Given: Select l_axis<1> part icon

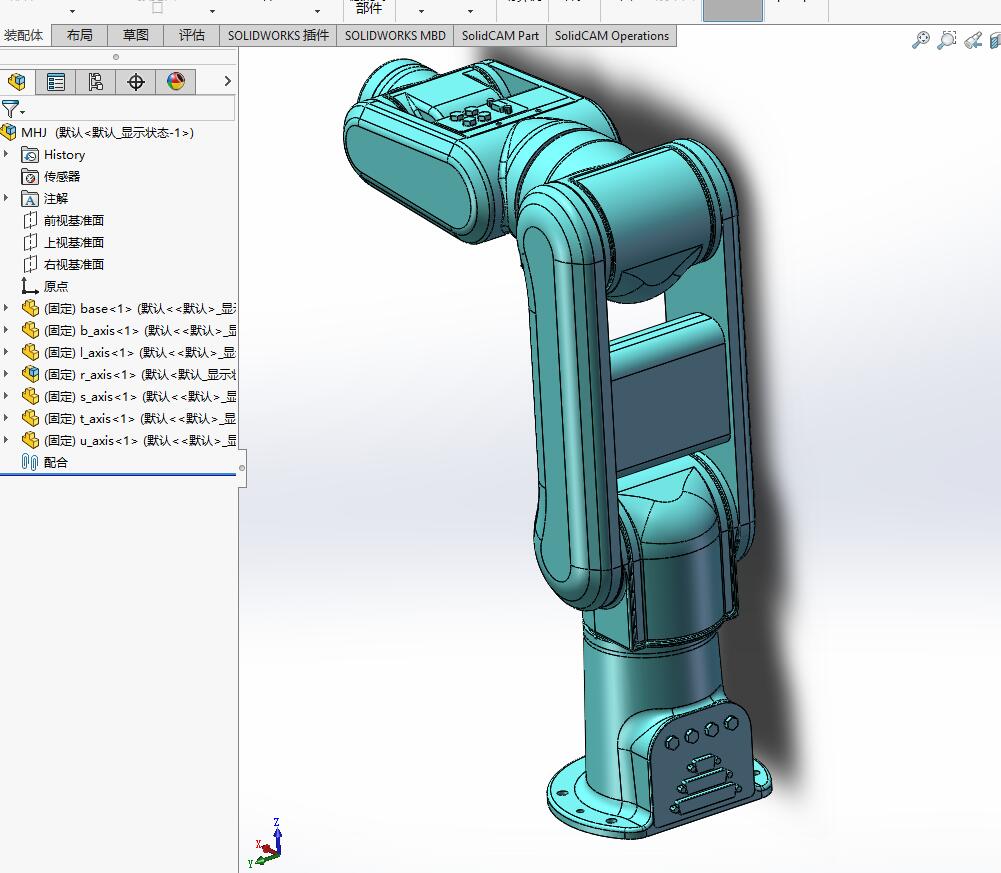Looking at the screenshot, I should [x=30, y=352].
